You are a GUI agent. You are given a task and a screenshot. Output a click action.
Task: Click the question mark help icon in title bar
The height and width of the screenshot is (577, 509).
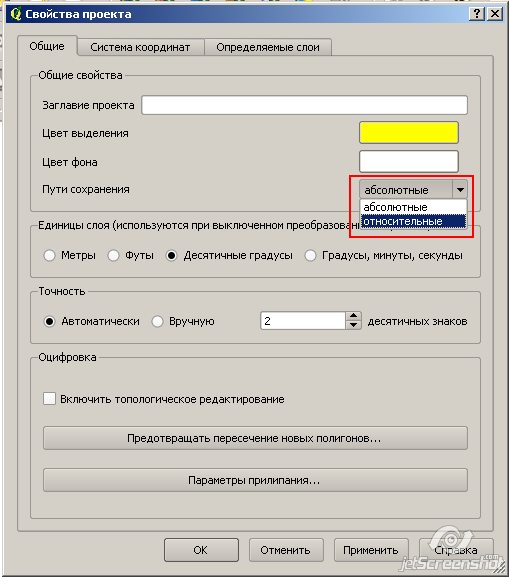477,14
